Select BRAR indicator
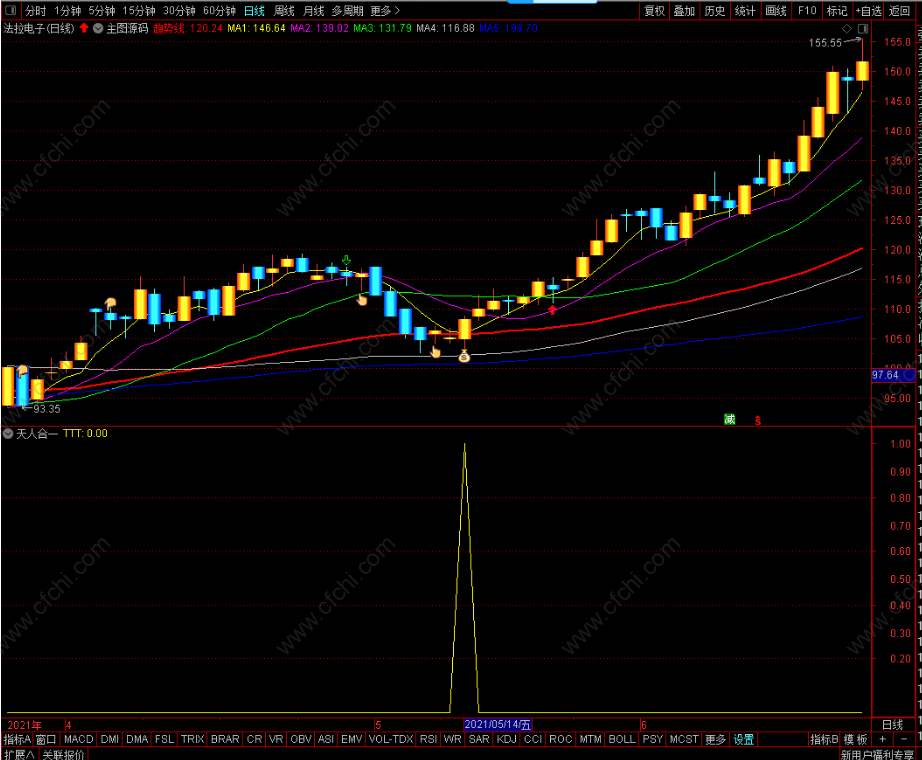922x760 pixels. 225,739
